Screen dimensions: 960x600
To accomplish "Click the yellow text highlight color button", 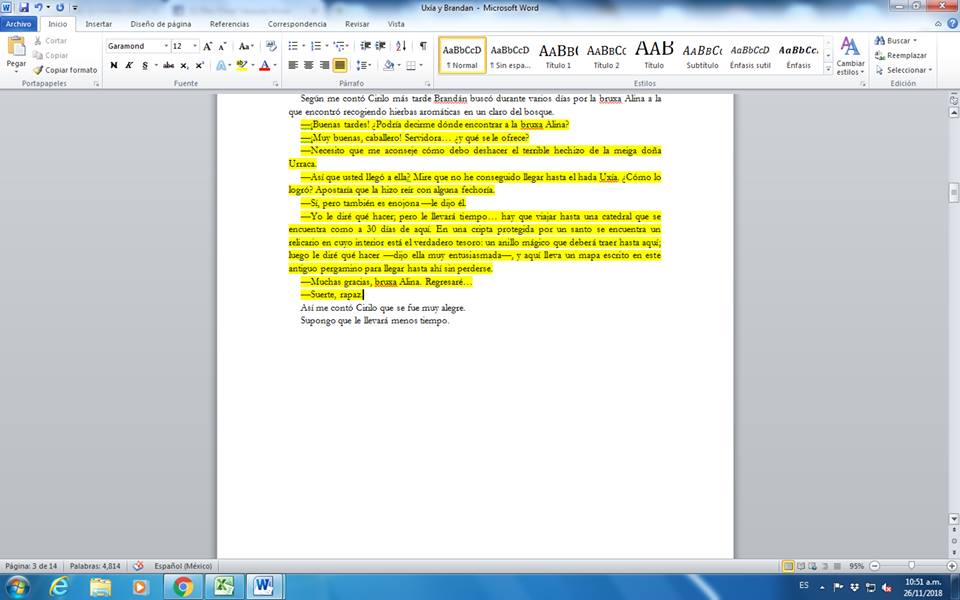I will coord(241,65).
